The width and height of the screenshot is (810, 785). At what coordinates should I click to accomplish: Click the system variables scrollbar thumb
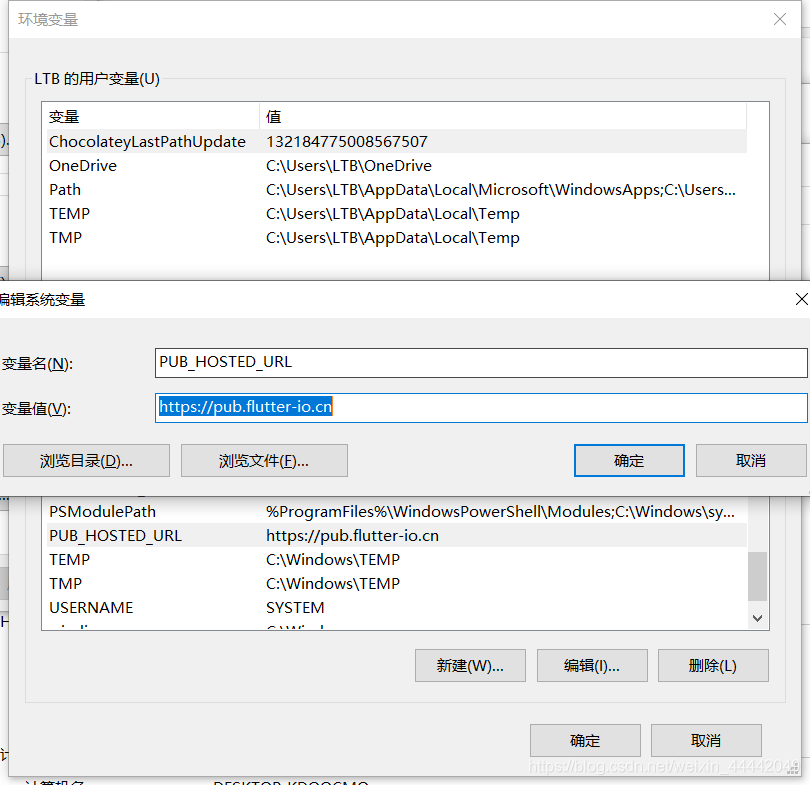[x=757, y=576]
